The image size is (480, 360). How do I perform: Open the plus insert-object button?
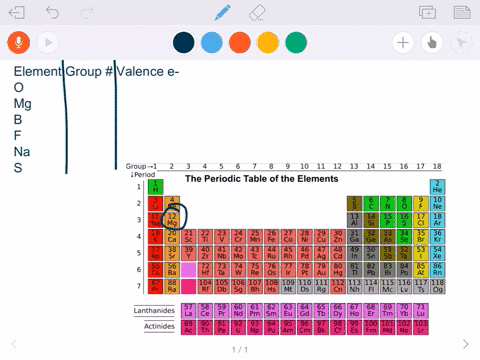pyautogui.click(x=403, y=43)
